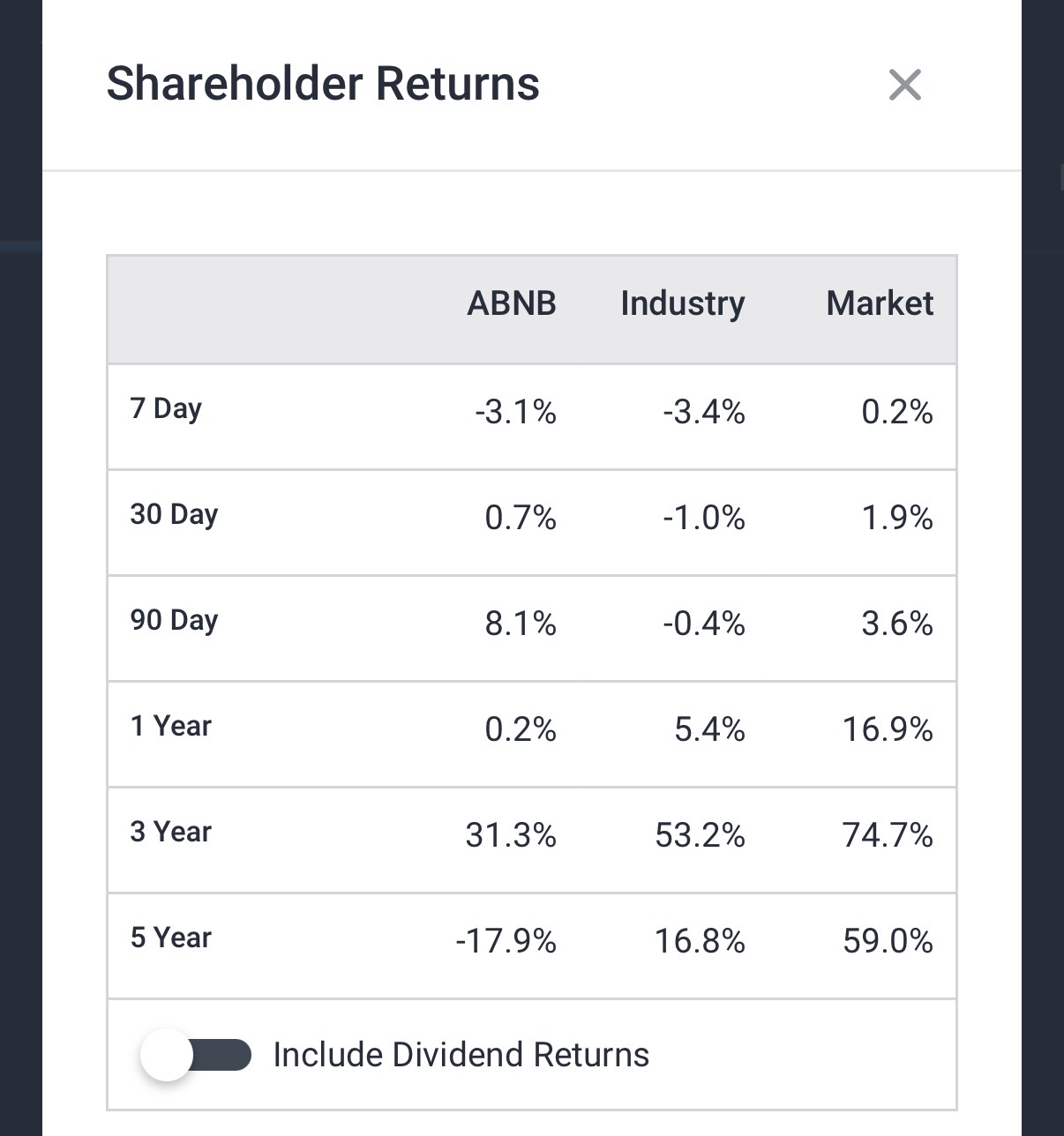Click the Include Dividend Returns label
The width and height of the screenshot is (1064, 1136).
[461, 1055]
